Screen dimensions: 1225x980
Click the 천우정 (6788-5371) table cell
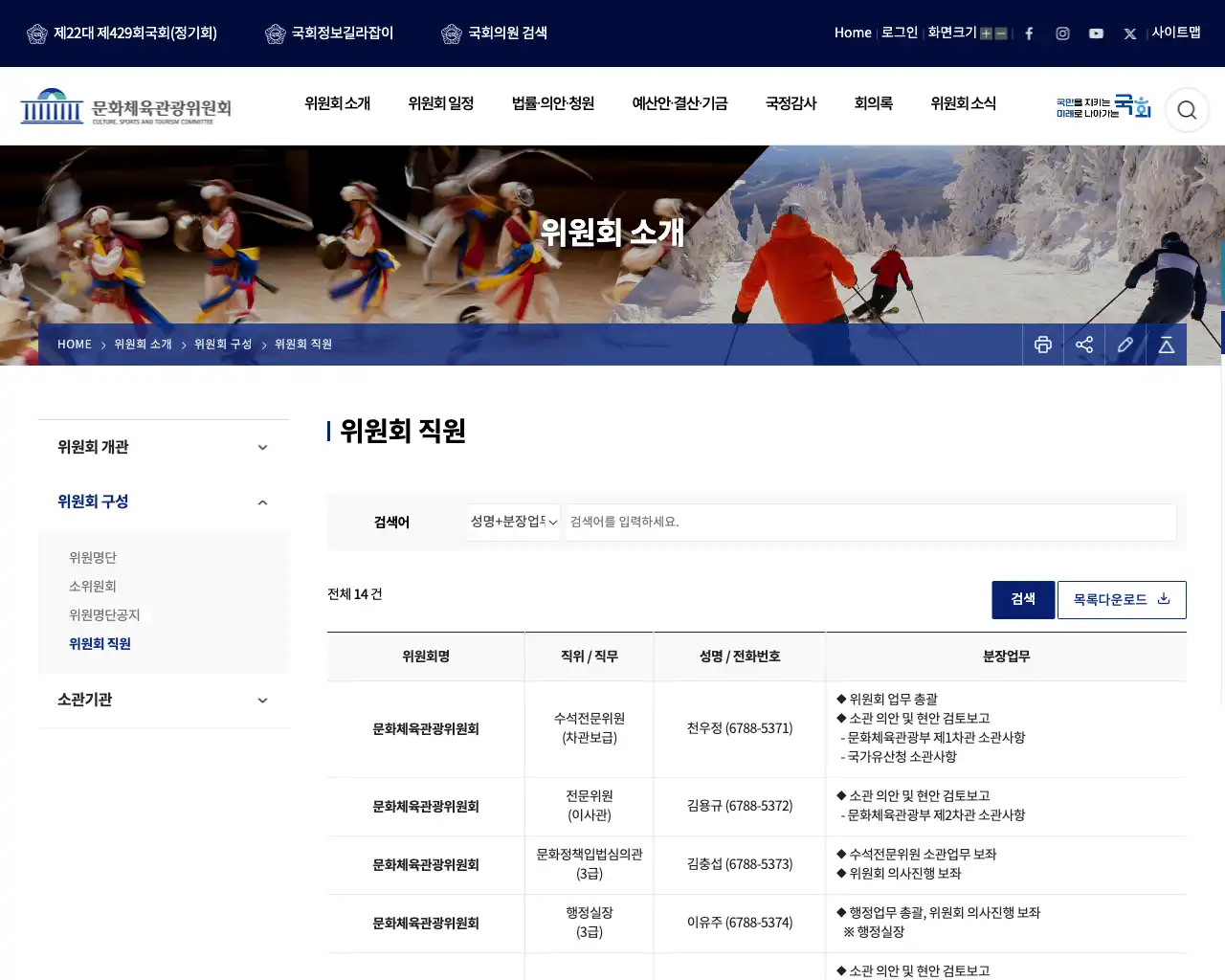click(740, 728)
